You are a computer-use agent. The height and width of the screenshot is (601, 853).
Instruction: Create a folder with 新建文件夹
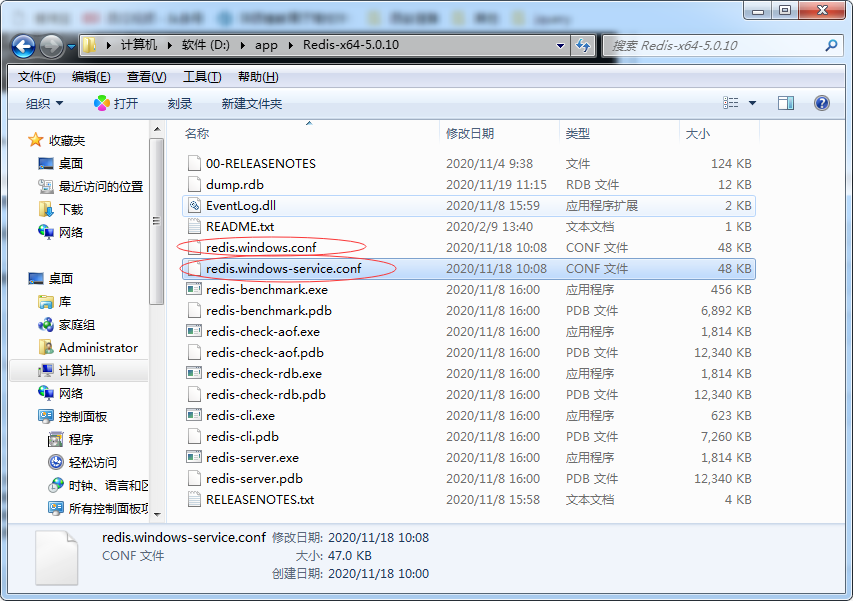(x=251, y=103)
